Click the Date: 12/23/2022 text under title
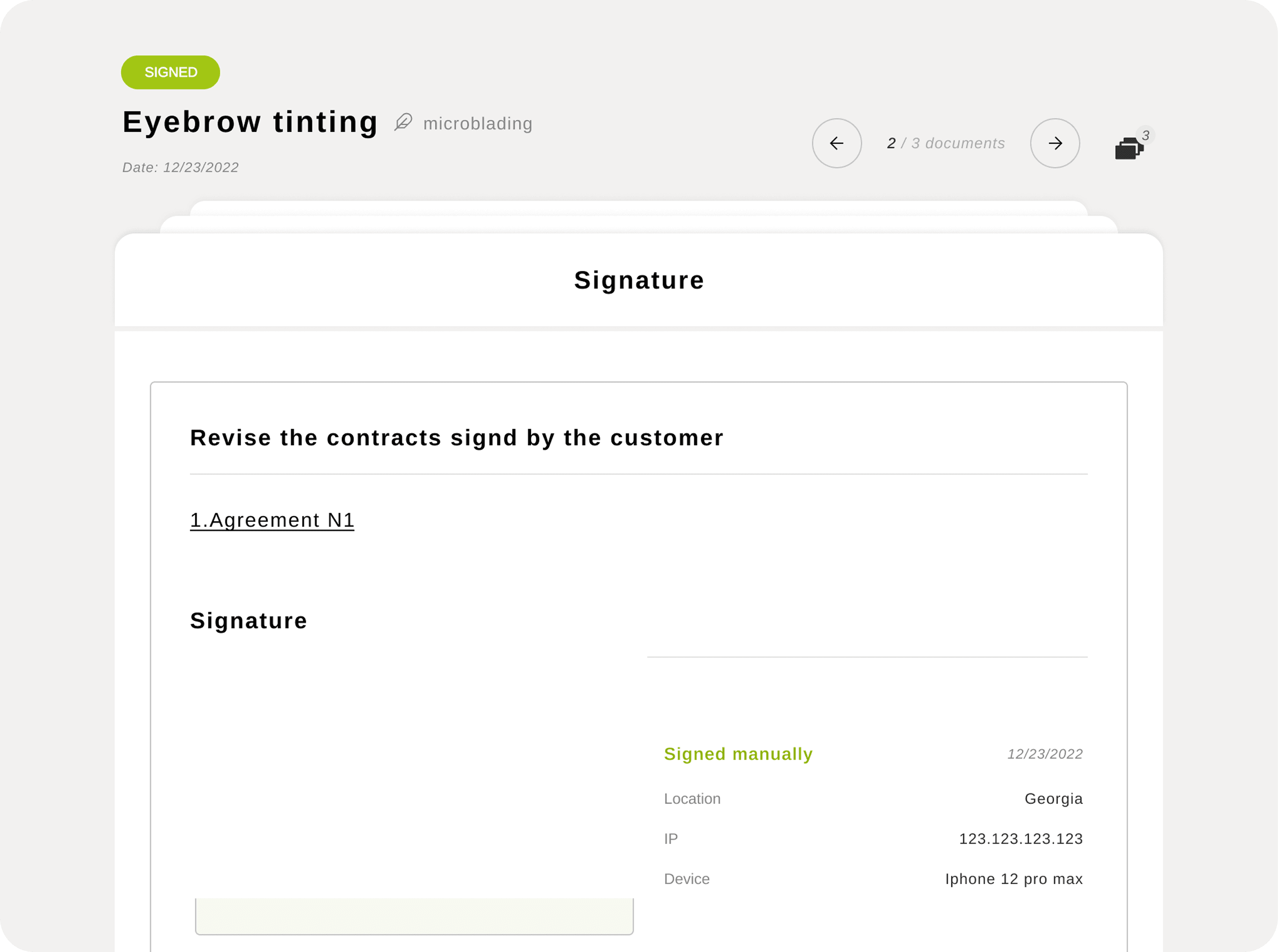Image resolution: width=1278 pixels, height=952 pixels. coord(180,167)
